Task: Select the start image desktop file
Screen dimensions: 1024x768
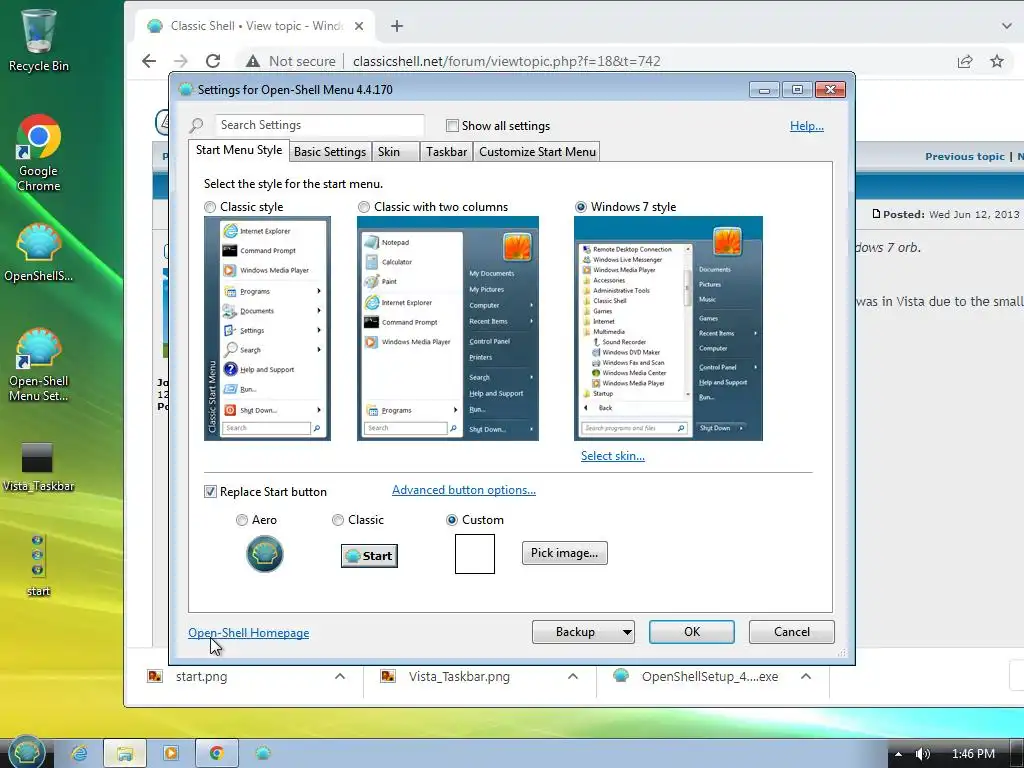Action: (38, 566)
